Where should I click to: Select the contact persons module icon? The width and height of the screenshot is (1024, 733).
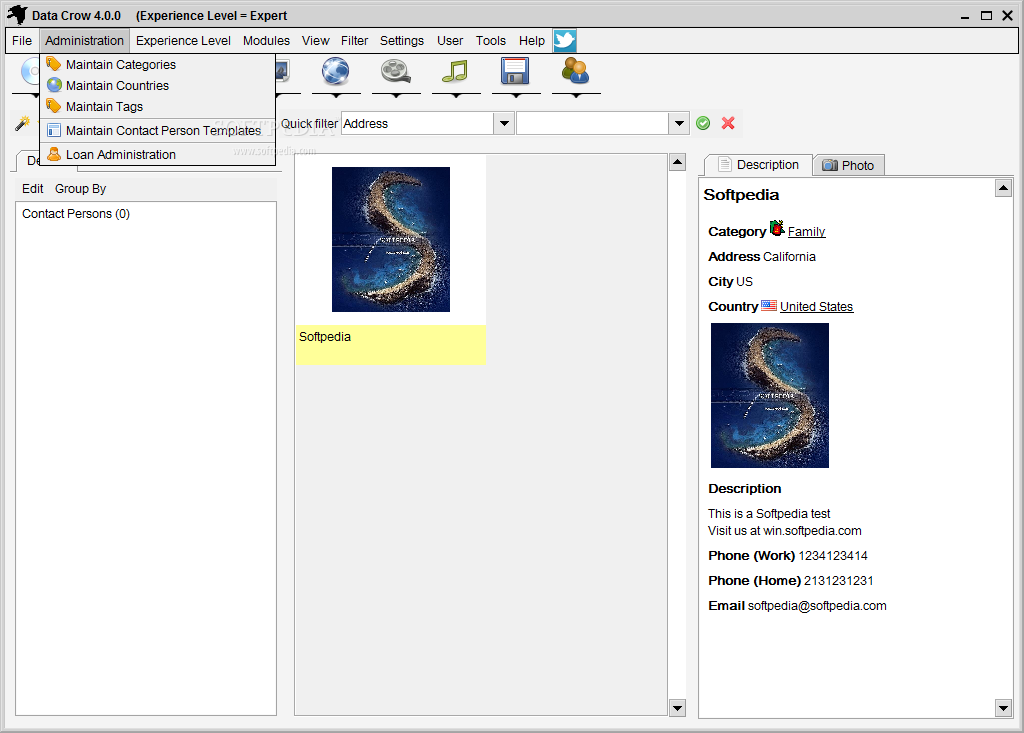click(575, 71)
